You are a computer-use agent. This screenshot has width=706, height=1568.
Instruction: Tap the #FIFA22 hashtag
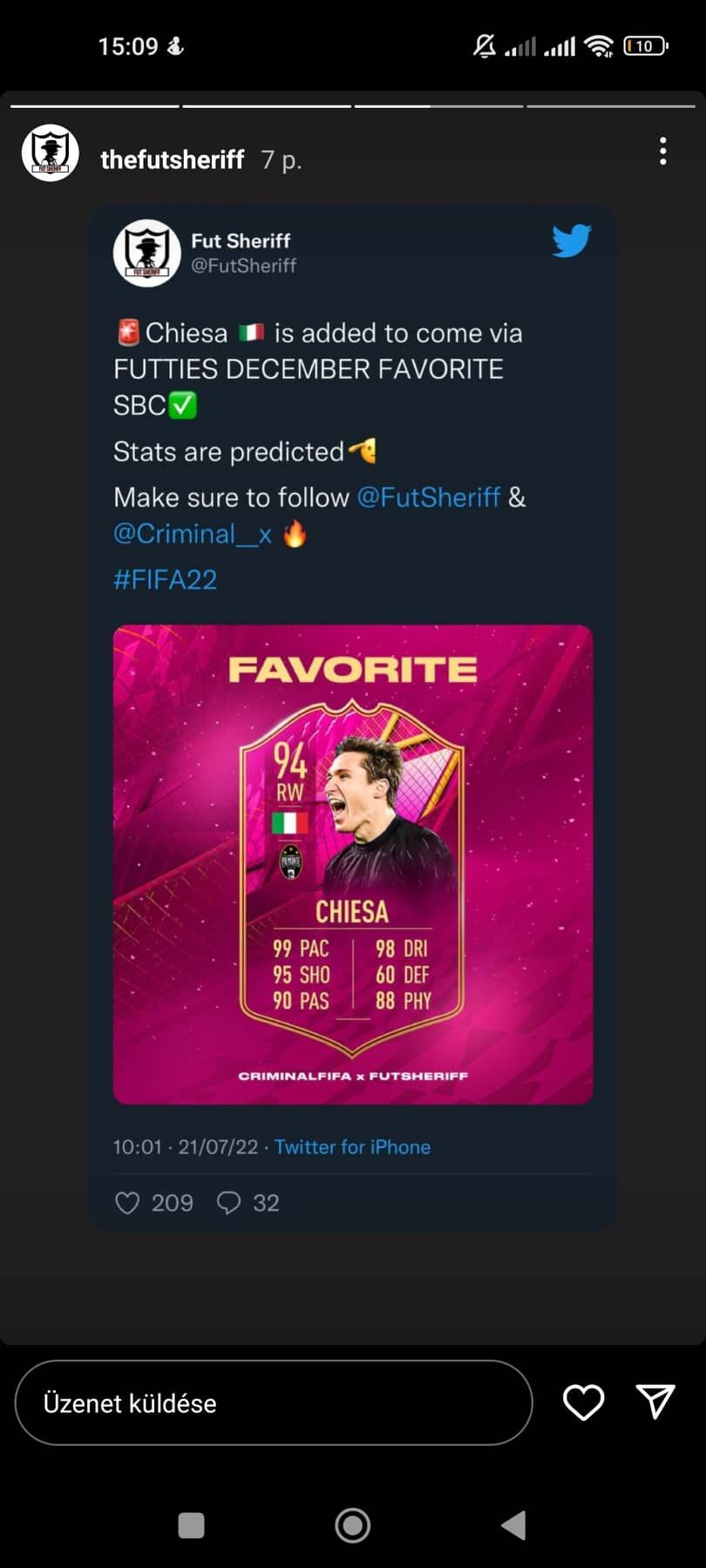pos(165,579)
